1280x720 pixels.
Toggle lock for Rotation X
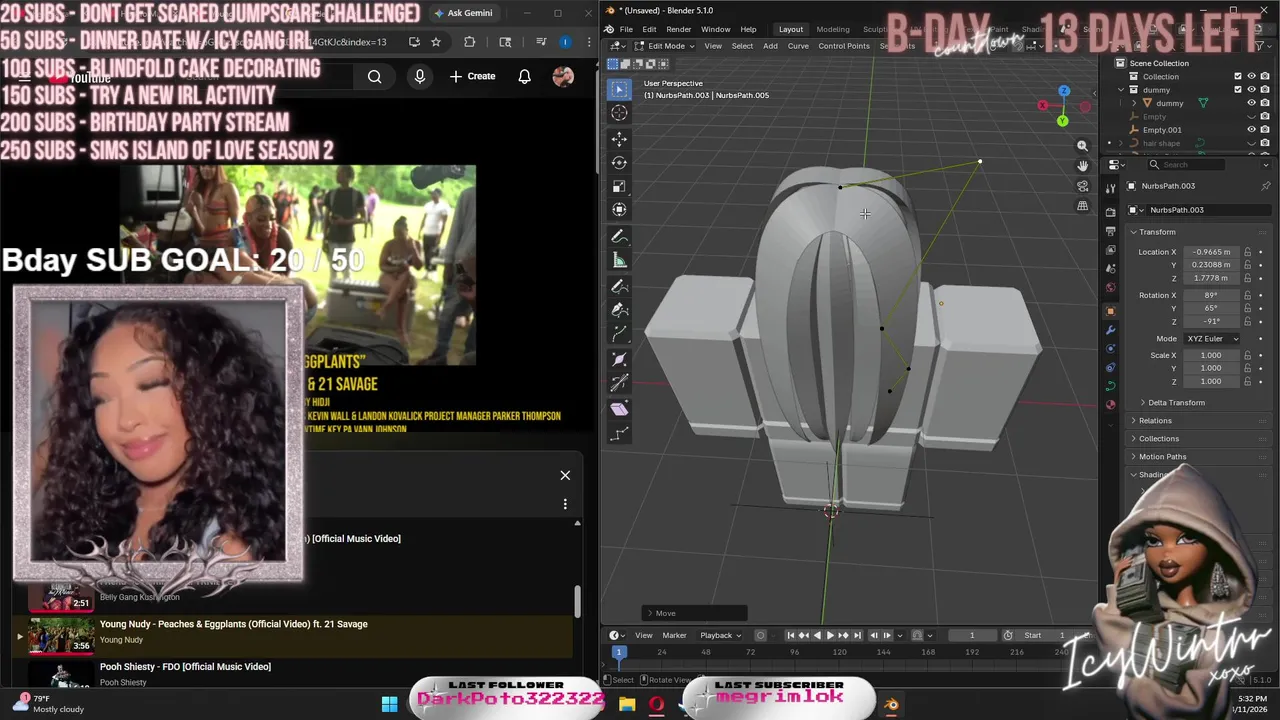click(x=1247, y=295)
